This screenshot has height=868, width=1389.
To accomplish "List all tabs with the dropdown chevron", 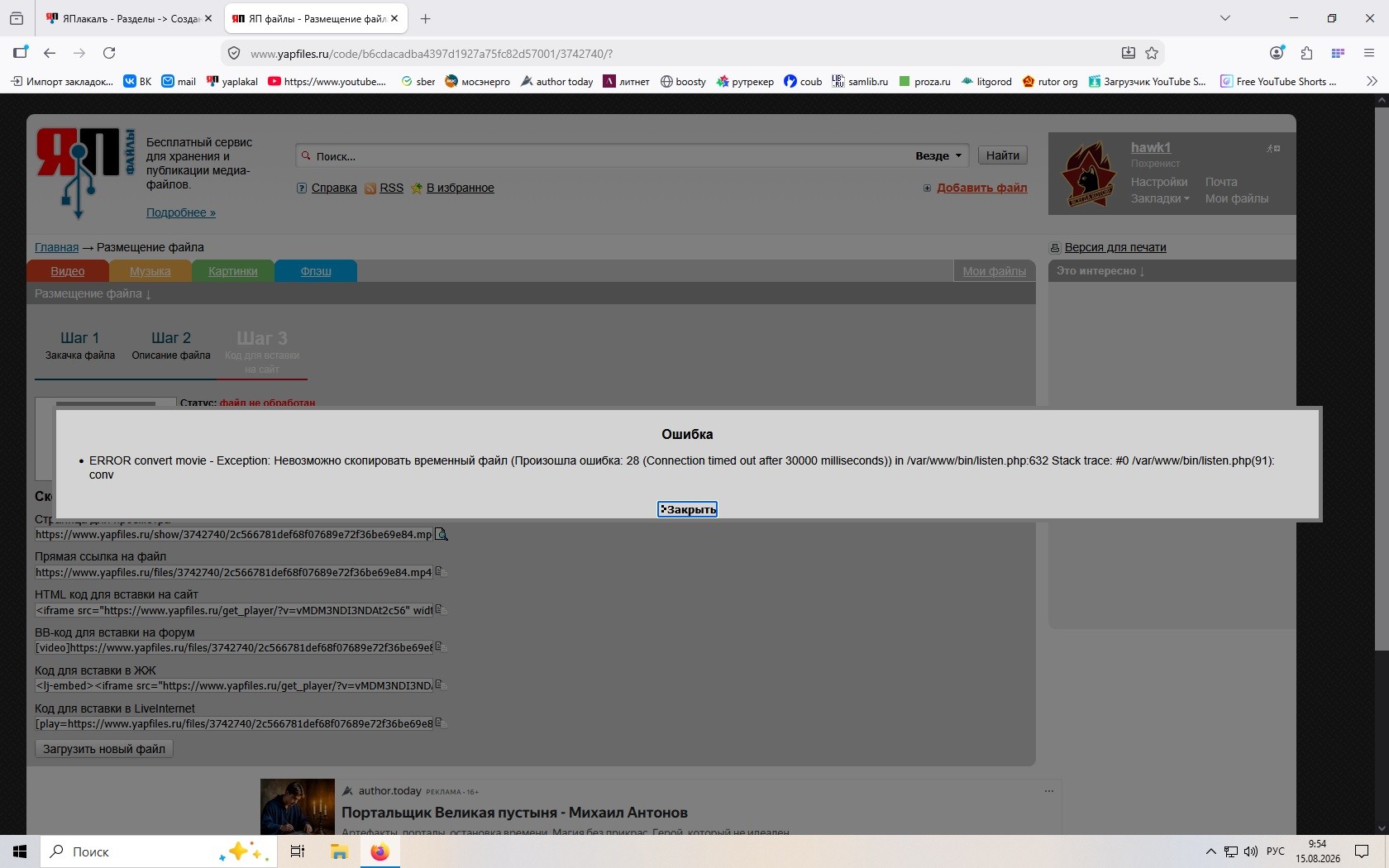I will [x=1225, y=18].
